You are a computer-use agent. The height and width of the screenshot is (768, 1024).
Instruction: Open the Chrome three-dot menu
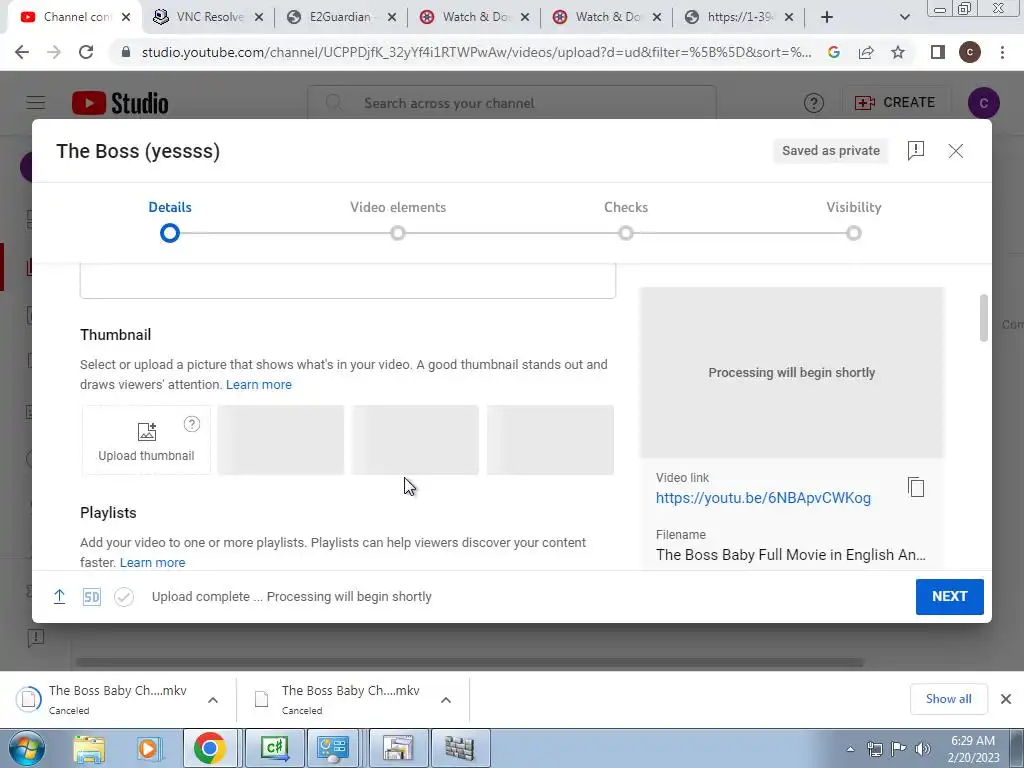tap(1002, 52)
